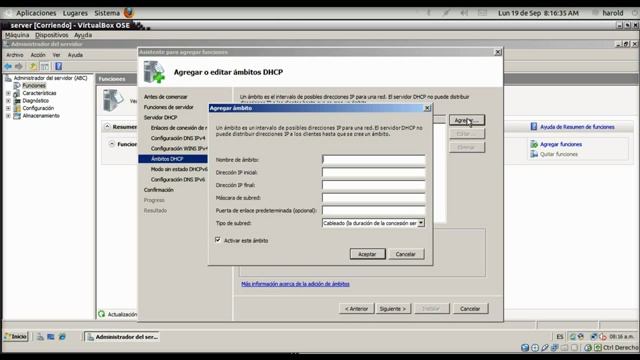Select Ámbitos DHCP step in wizard sidebar
The height and width of the screenshot is (360, 640).
tap(173, 159)
